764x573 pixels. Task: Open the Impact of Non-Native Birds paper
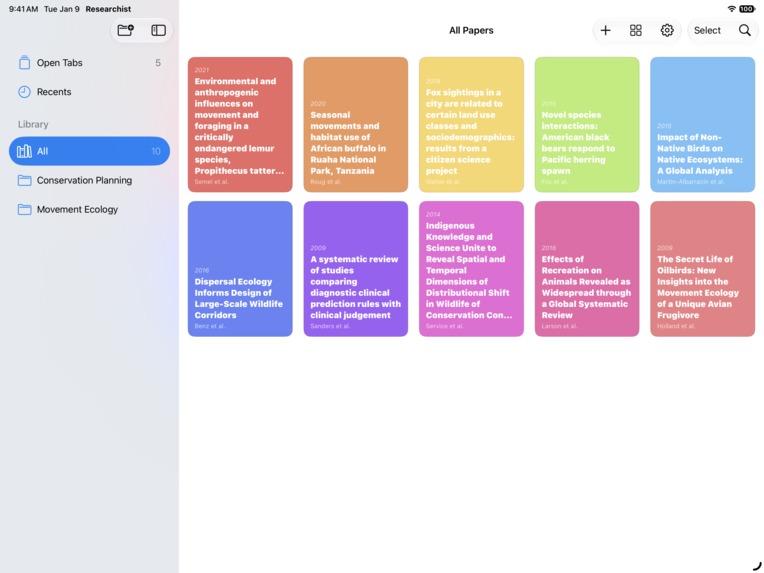[703, 125]
